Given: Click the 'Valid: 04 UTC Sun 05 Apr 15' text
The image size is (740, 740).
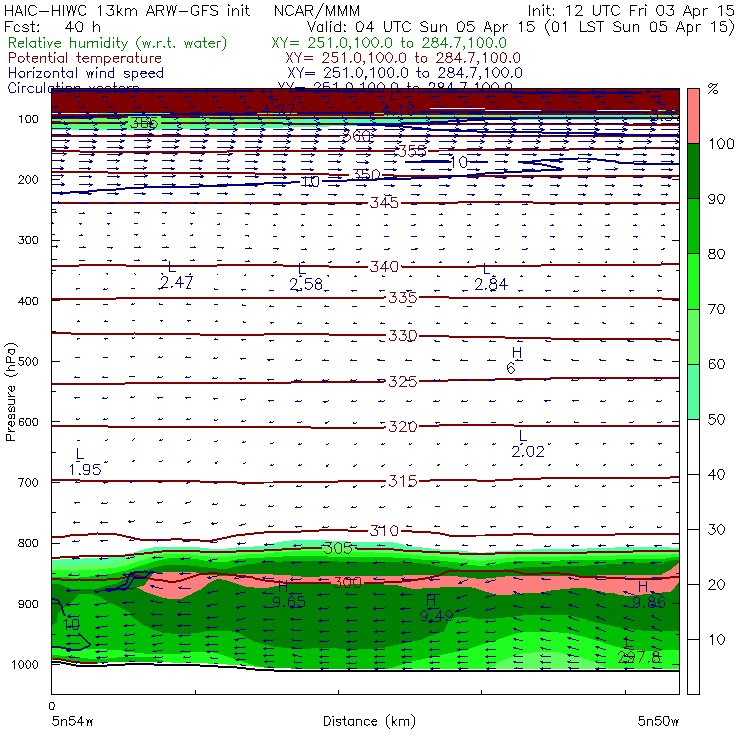Looking at the screenshot, I should tap(421, 26).
